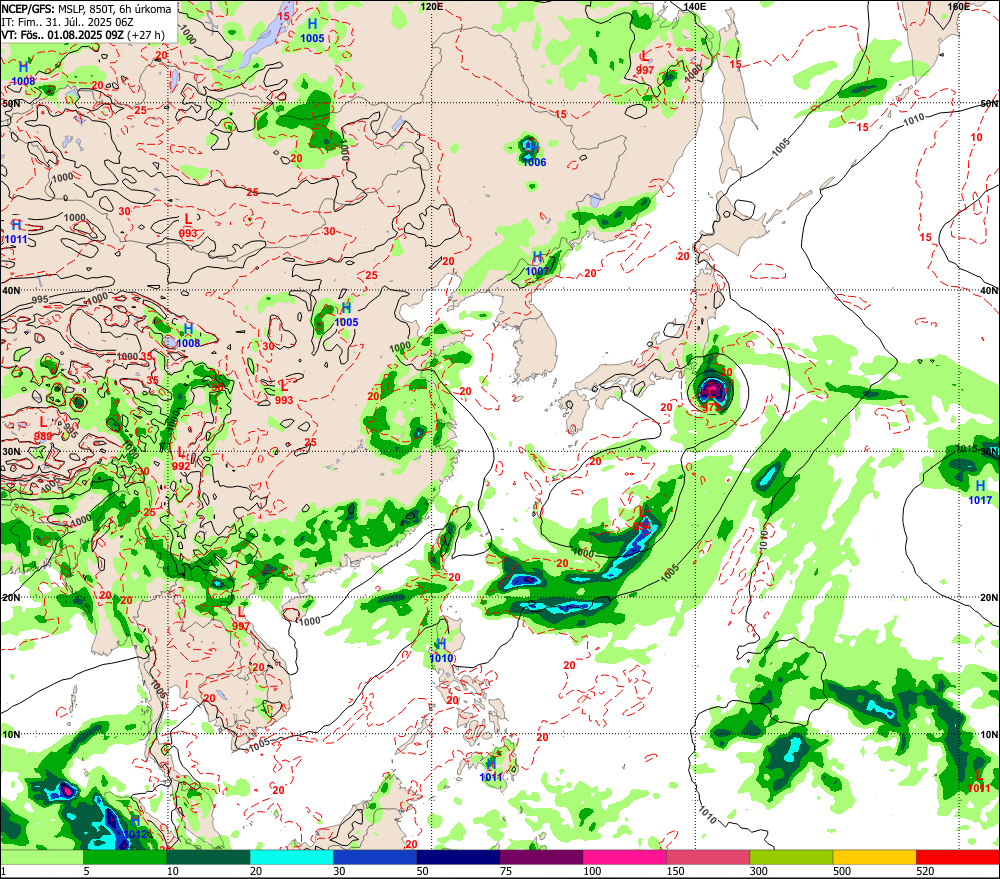Click legend value 150
Screen dimensions: 1000x879
(x=675, y=871)
